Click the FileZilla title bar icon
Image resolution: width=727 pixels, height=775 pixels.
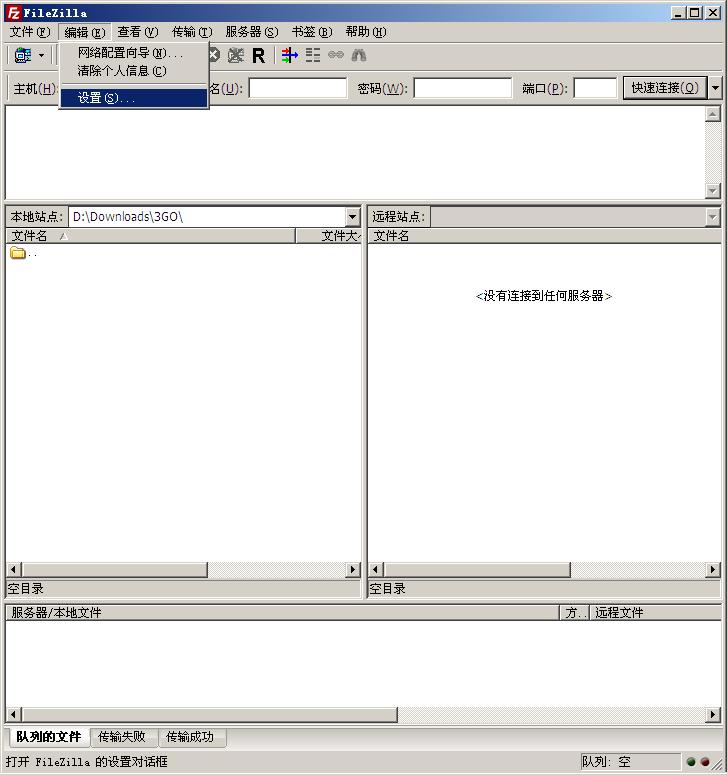(x=13, y=13)
